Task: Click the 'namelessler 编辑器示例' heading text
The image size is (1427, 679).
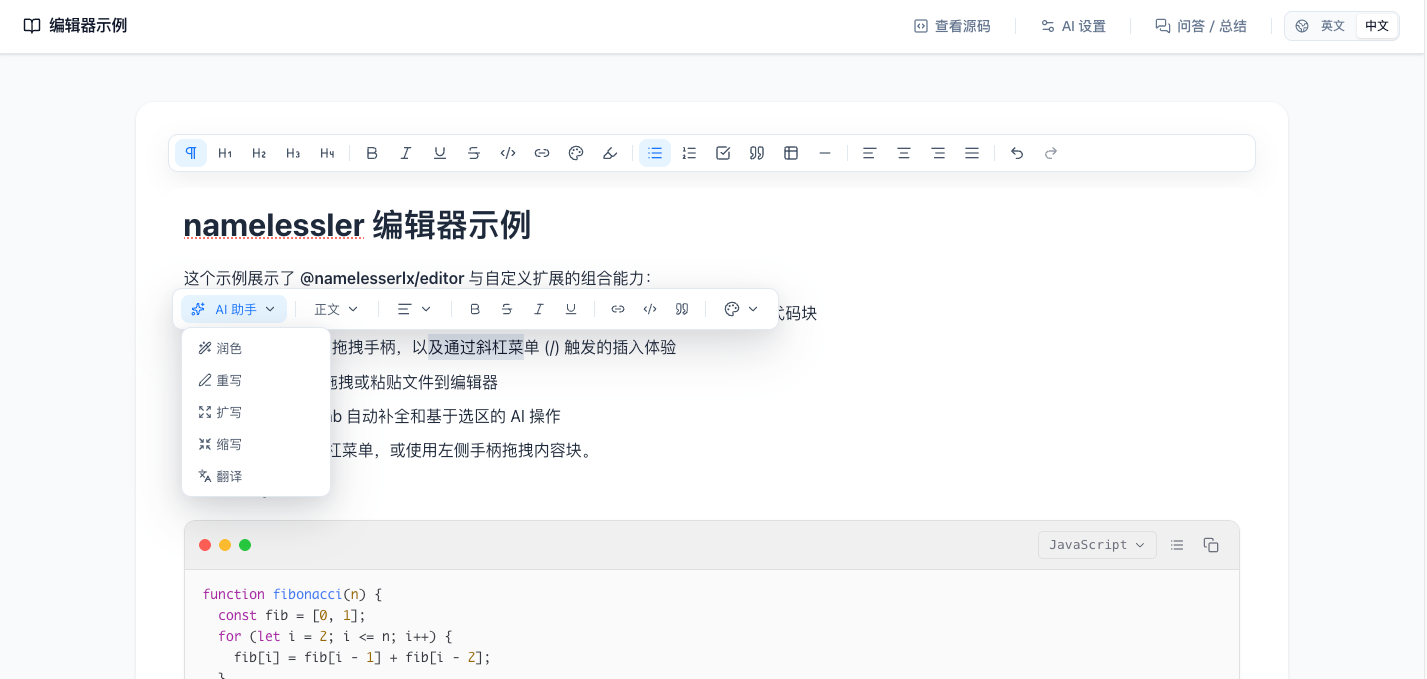Action: (357, 225)
